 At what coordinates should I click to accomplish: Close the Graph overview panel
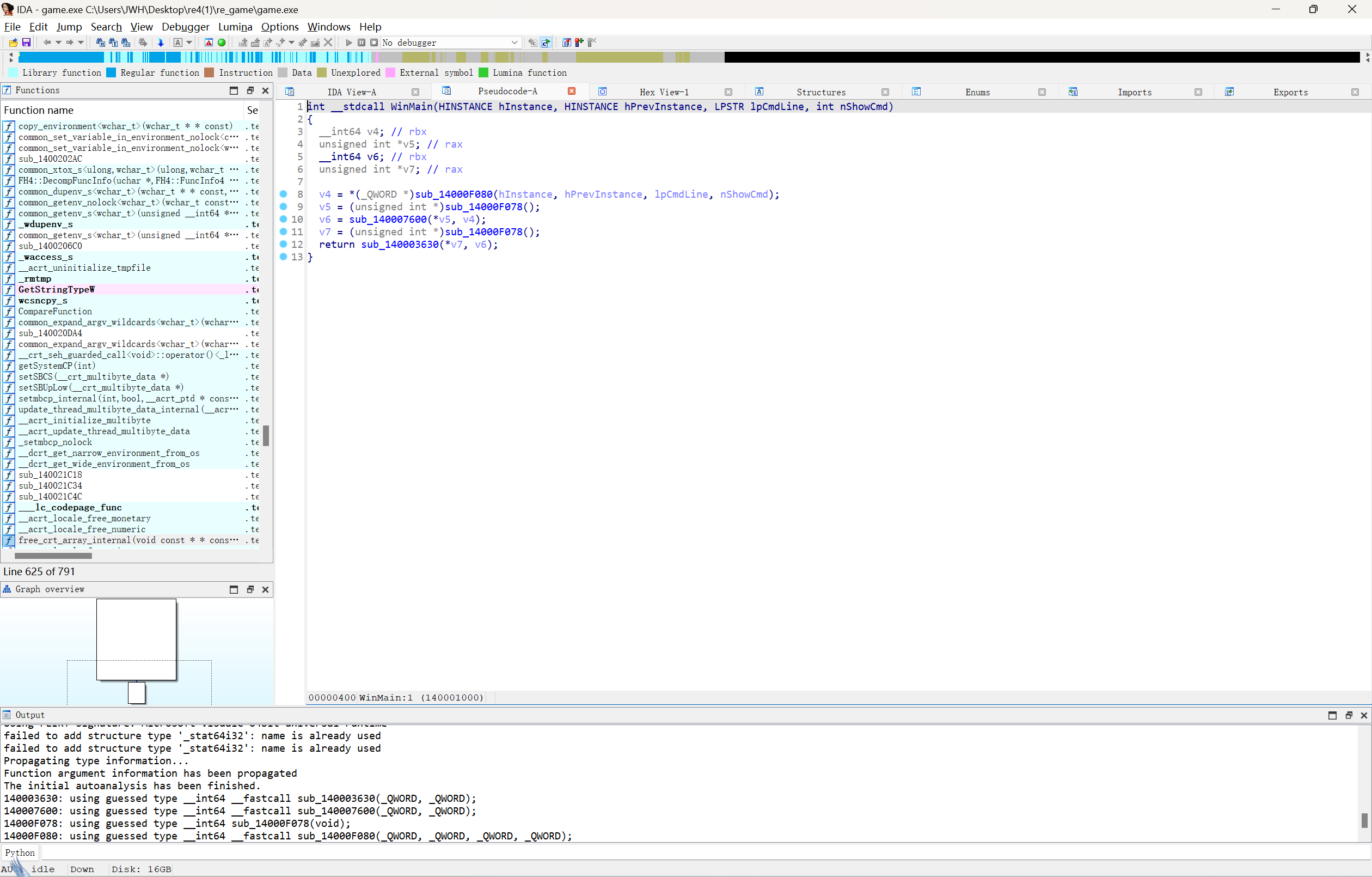tap(265, 589)
